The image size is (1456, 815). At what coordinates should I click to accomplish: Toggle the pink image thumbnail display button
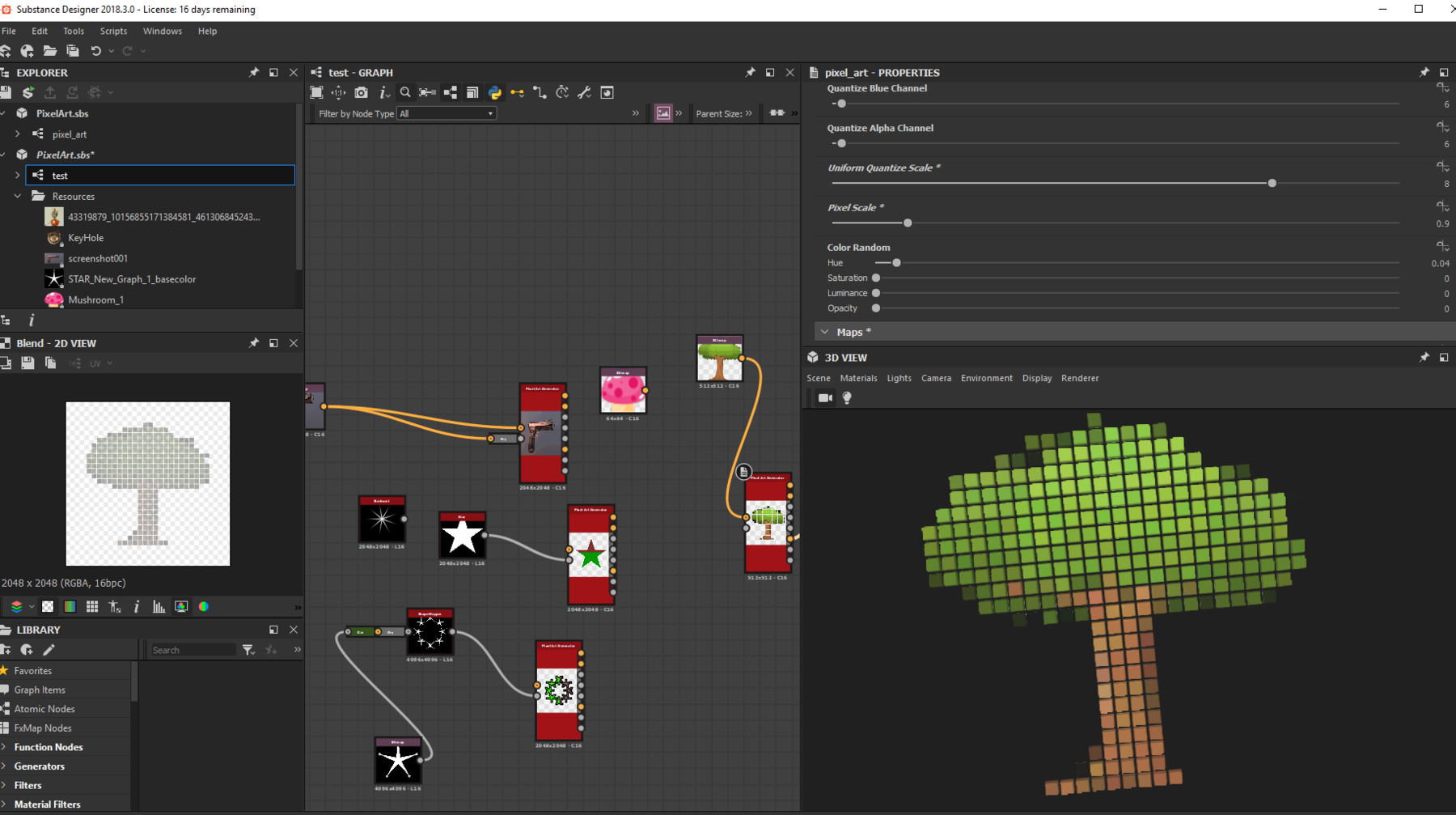(663, 113)
